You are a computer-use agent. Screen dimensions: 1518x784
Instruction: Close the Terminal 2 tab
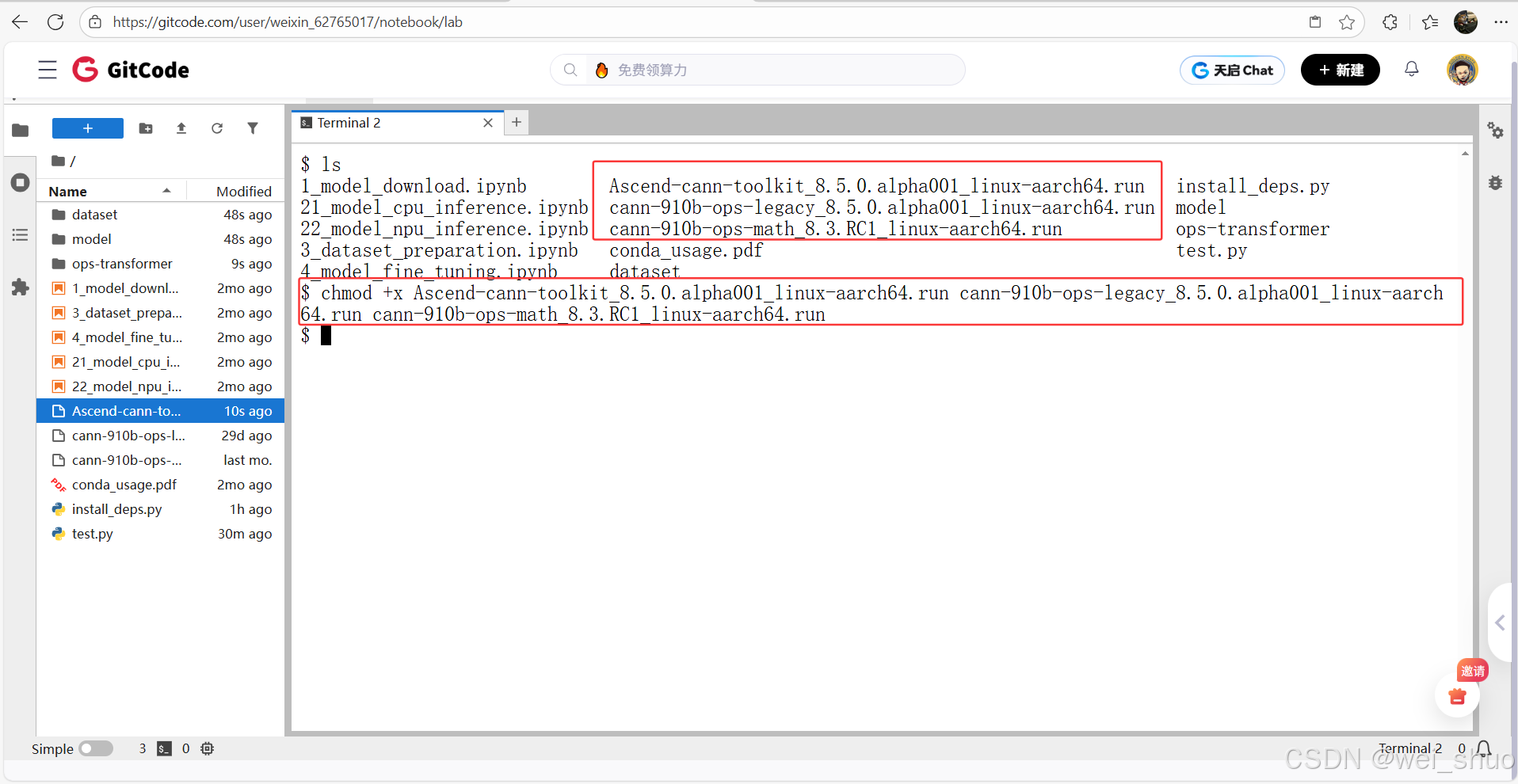point(488,123)
